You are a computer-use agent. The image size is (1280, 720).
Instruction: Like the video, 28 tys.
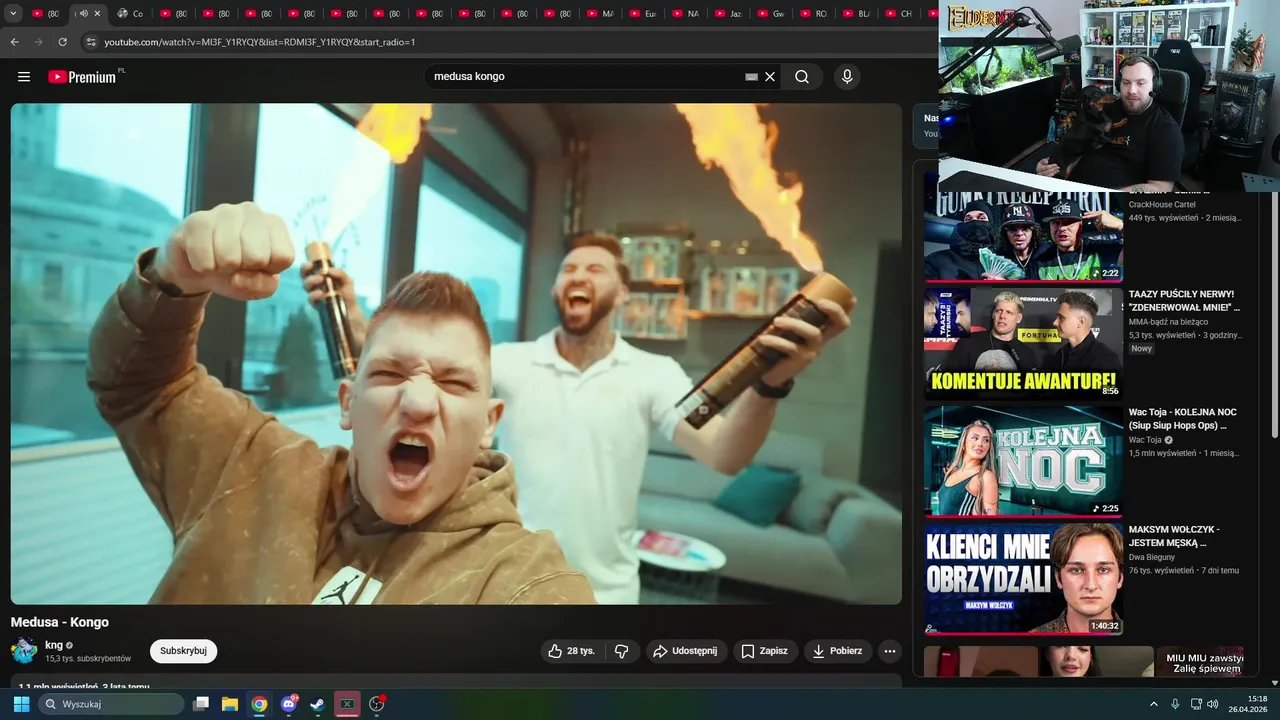(x=571, y=651)
